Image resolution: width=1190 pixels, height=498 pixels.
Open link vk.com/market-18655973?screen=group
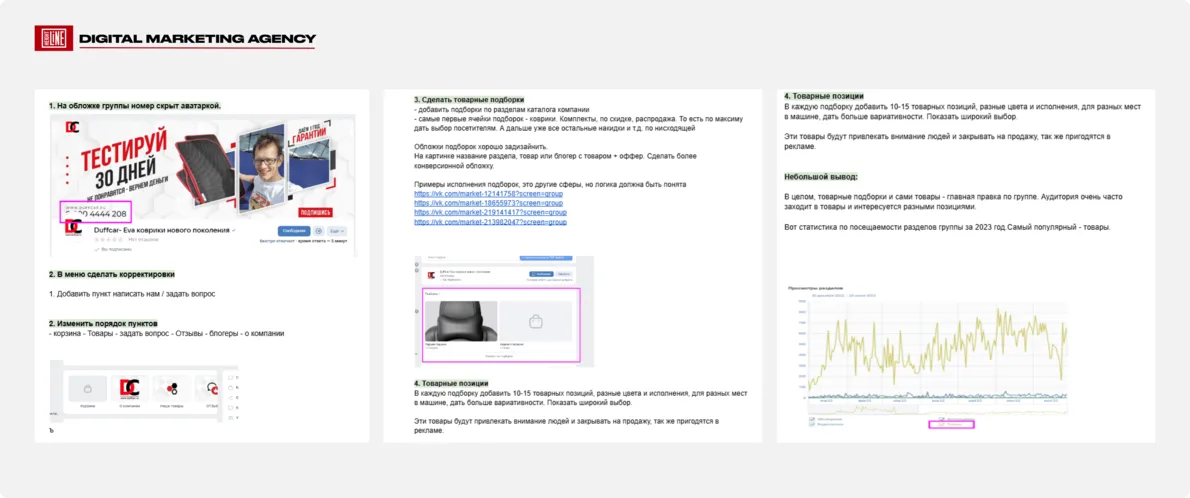click(490, 203)
